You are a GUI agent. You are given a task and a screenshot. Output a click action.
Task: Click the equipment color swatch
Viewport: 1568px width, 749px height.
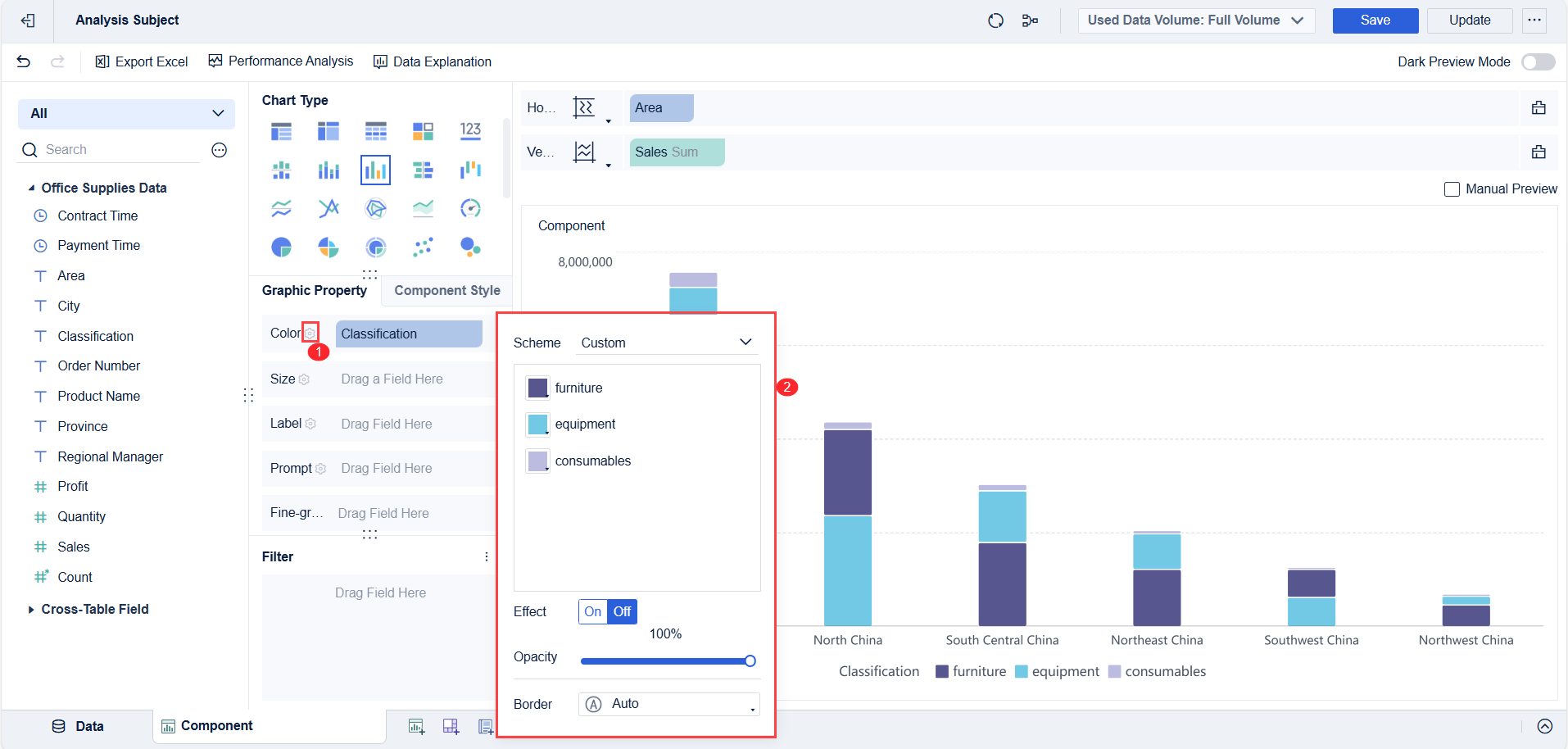tap(537, 424)
